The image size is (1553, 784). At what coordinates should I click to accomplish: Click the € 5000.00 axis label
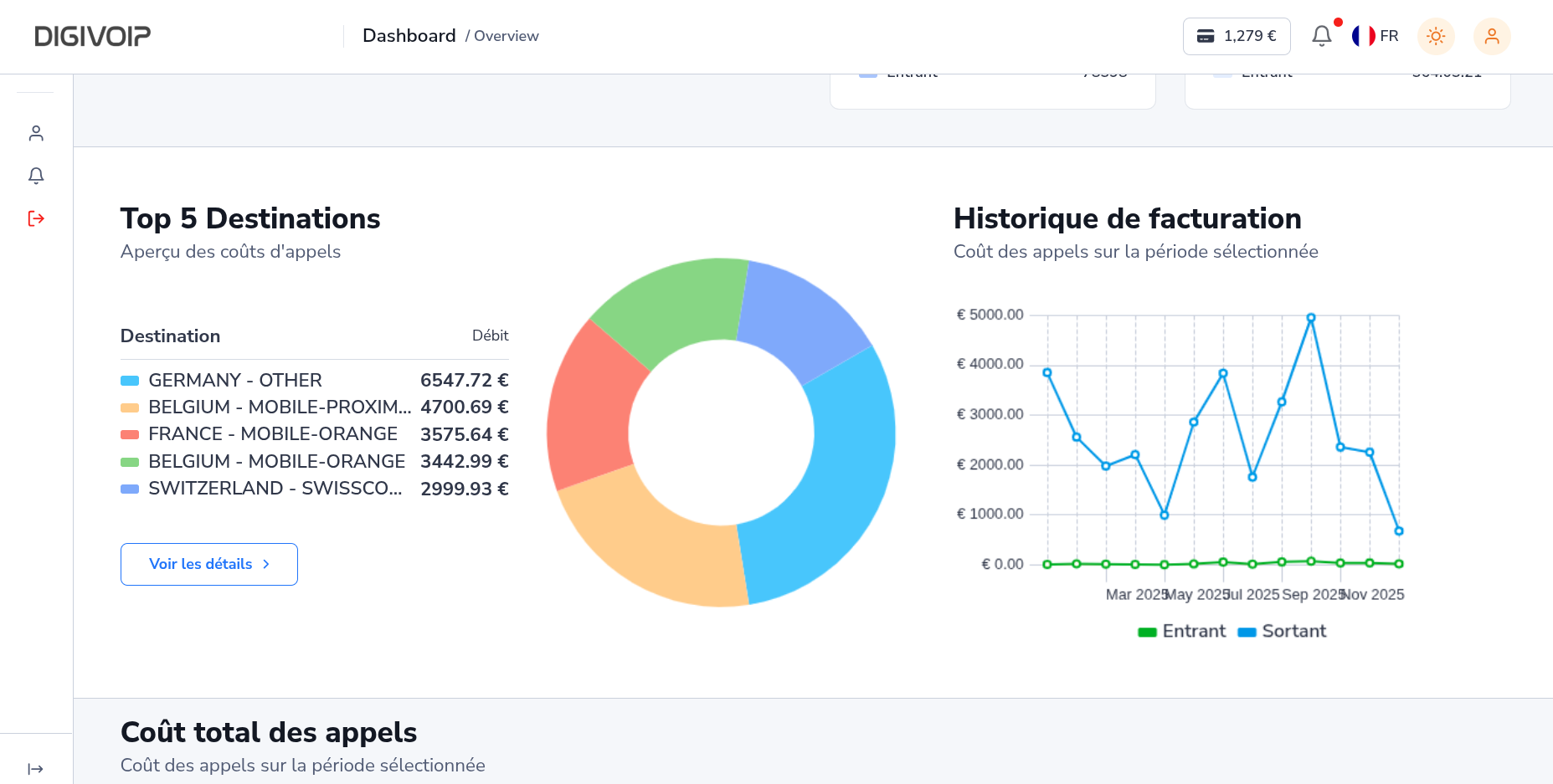coord(990,315)
